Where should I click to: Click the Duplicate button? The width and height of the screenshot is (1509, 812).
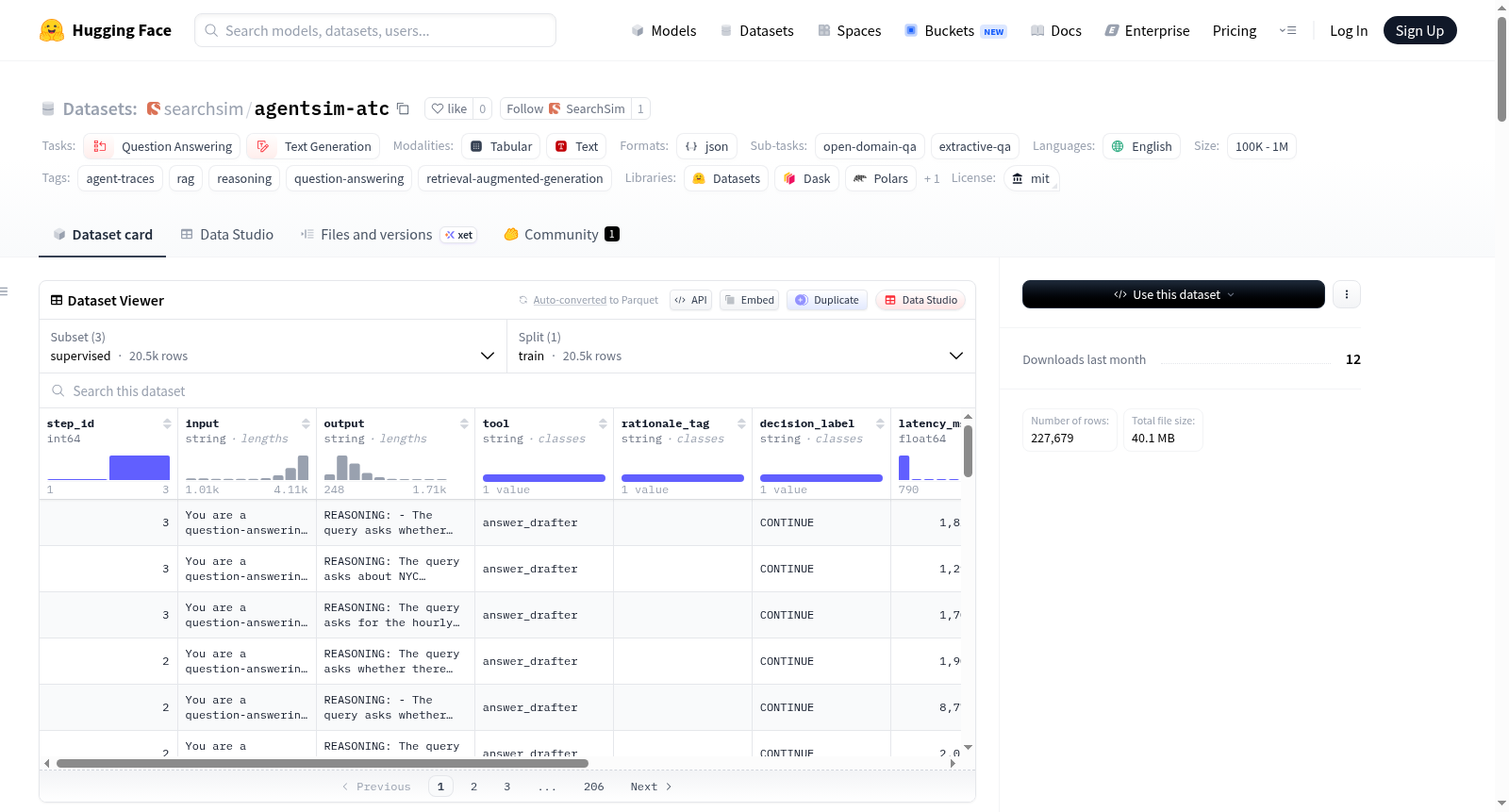[827, 300]
